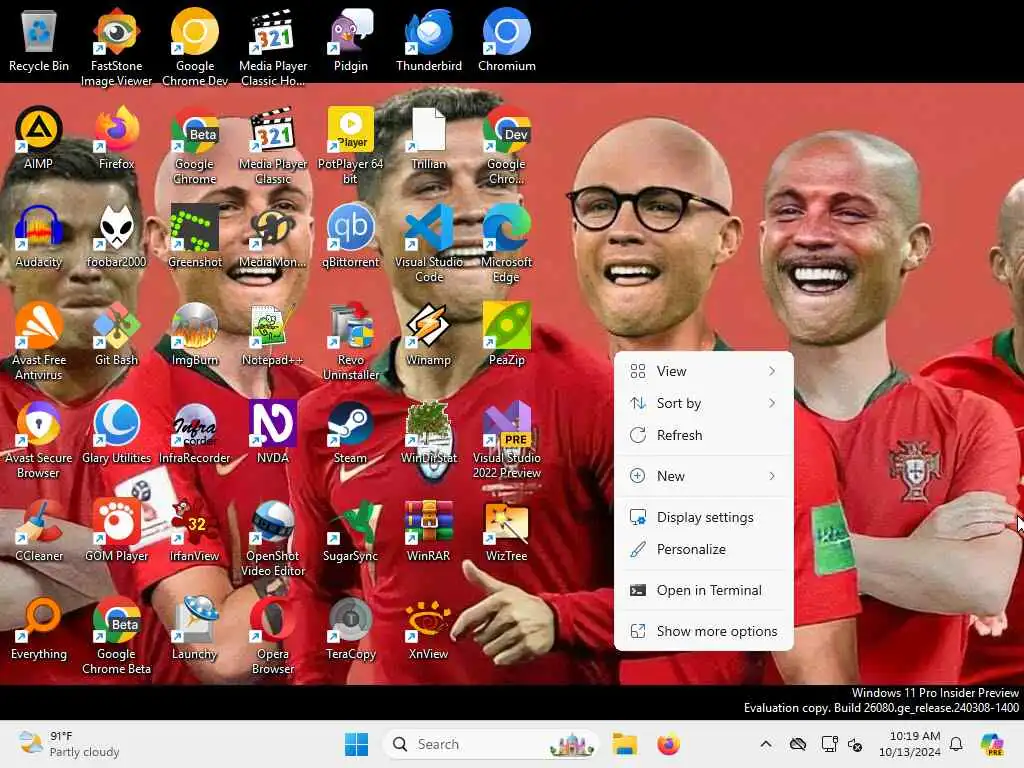This screenshot has width=1024, height=768.
Task: Open Notepad++ desktop shortcut
Action: pyautogui.click(x=272, y=334)
